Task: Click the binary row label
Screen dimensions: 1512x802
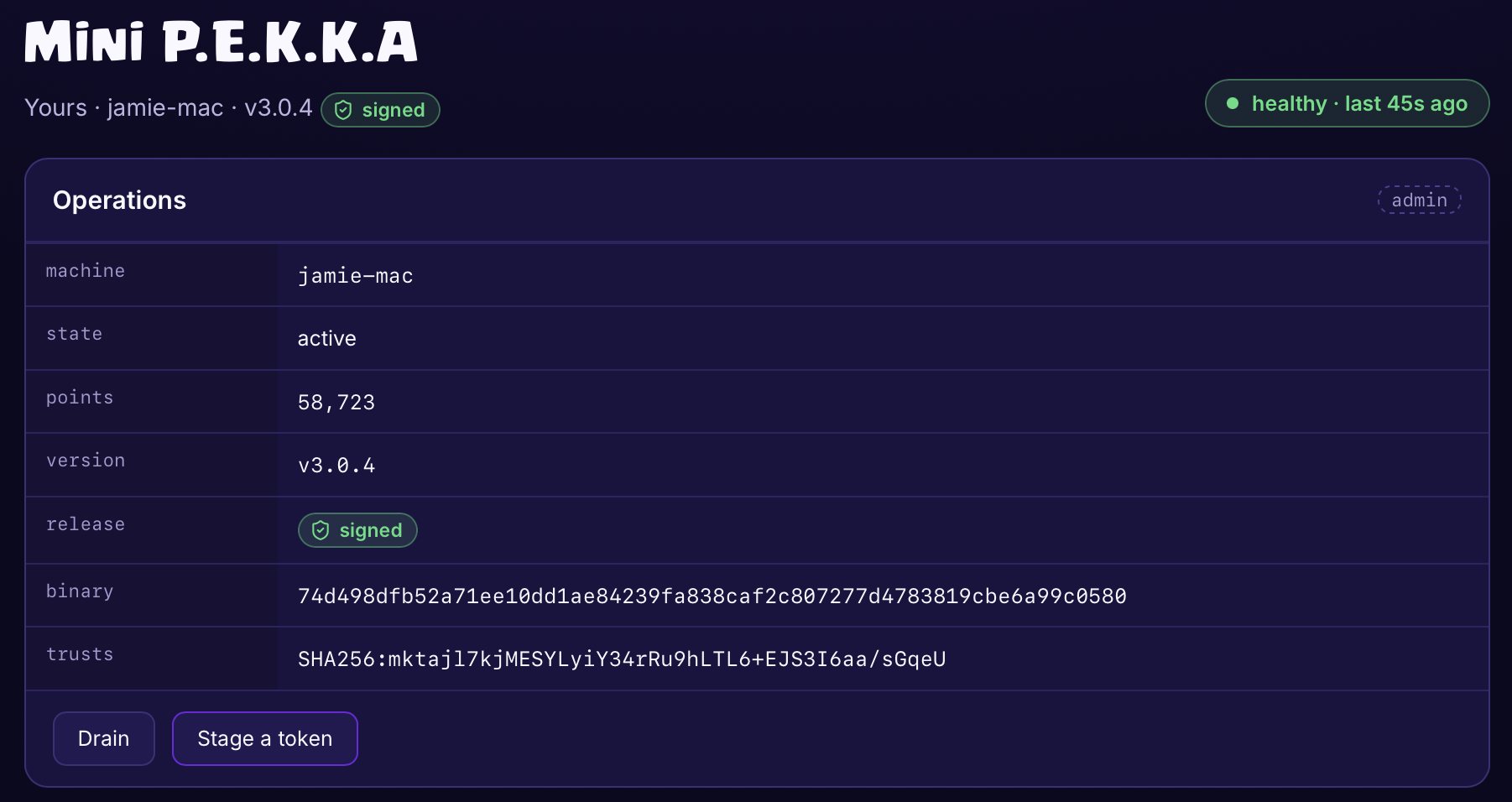Action: coord(80,591)
